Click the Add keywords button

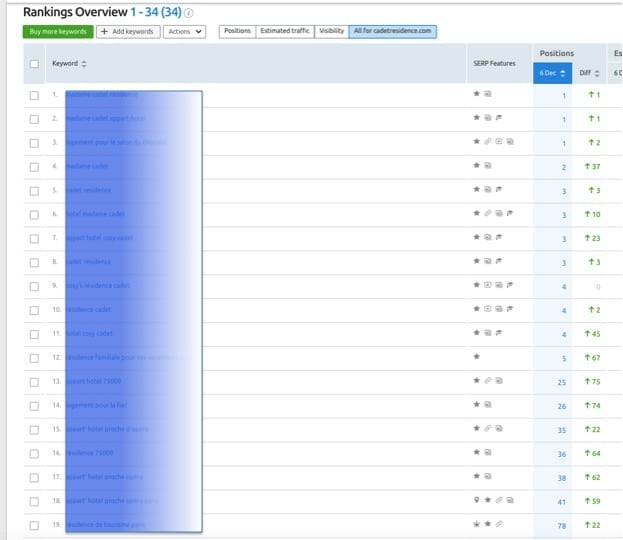(128, 32)
